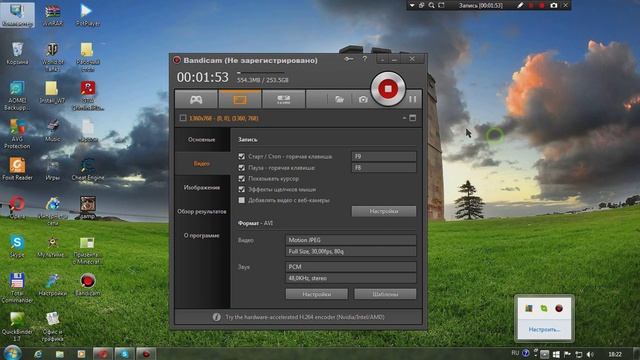The width and height of the screenshot is (640, 360).
Task: Open the Foxit Reader desktop shortcut
Action: (17, 169)
